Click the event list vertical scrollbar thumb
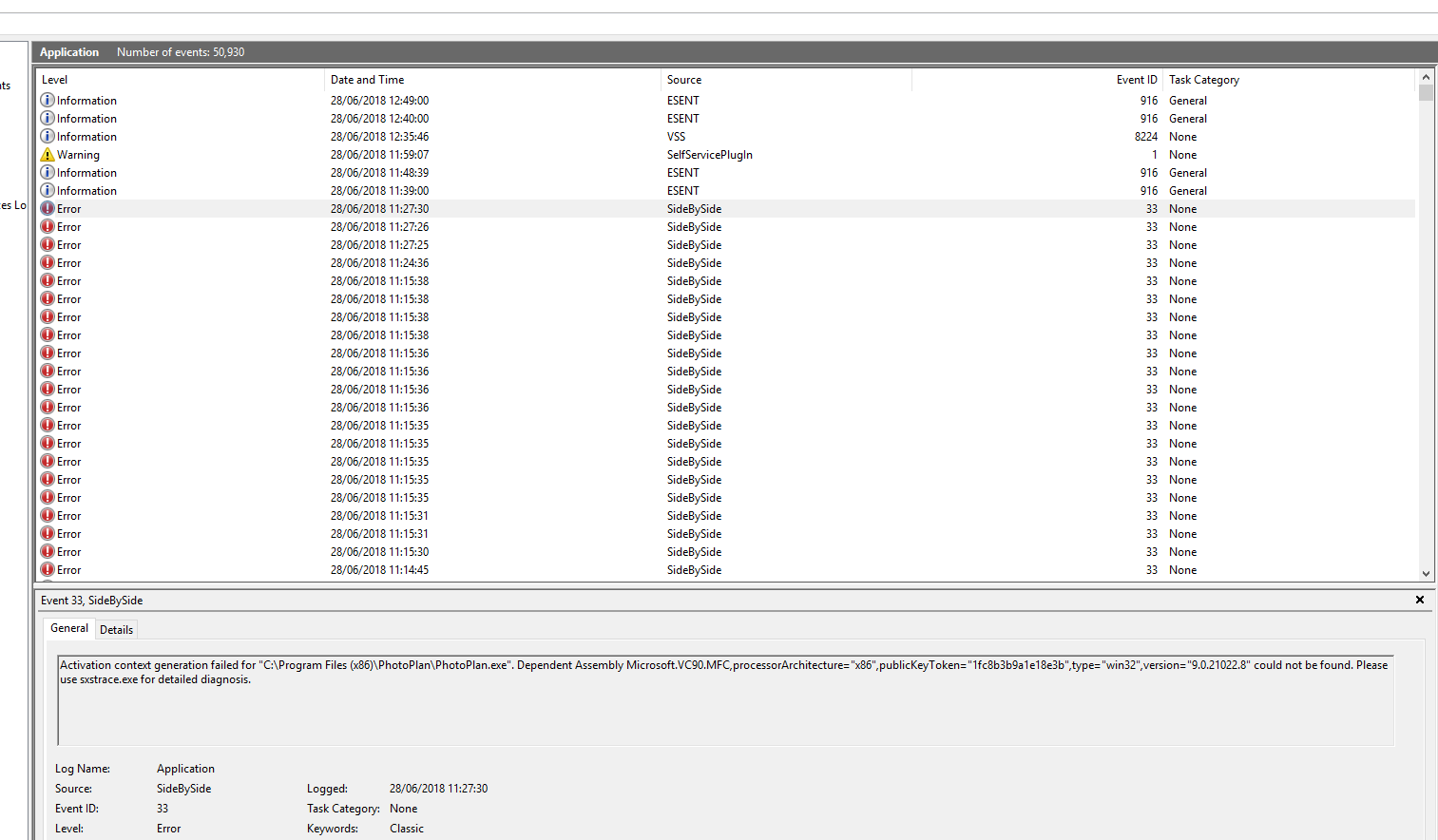This screenshot has height=840, width=1438. click(x=1426, y=92)
